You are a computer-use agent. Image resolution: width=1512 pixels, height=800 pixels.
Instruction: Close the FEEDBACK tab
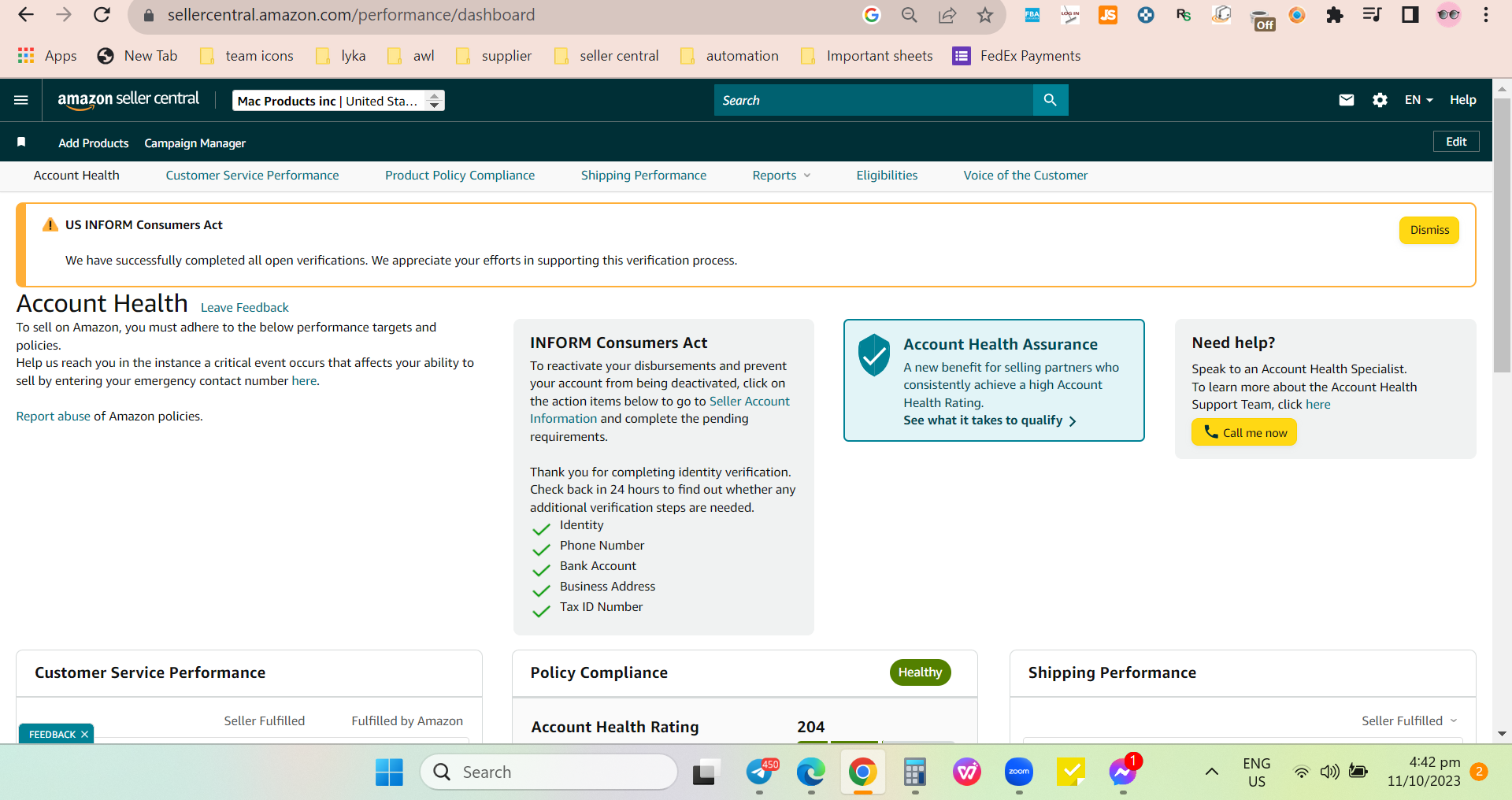tap(84, 735)
